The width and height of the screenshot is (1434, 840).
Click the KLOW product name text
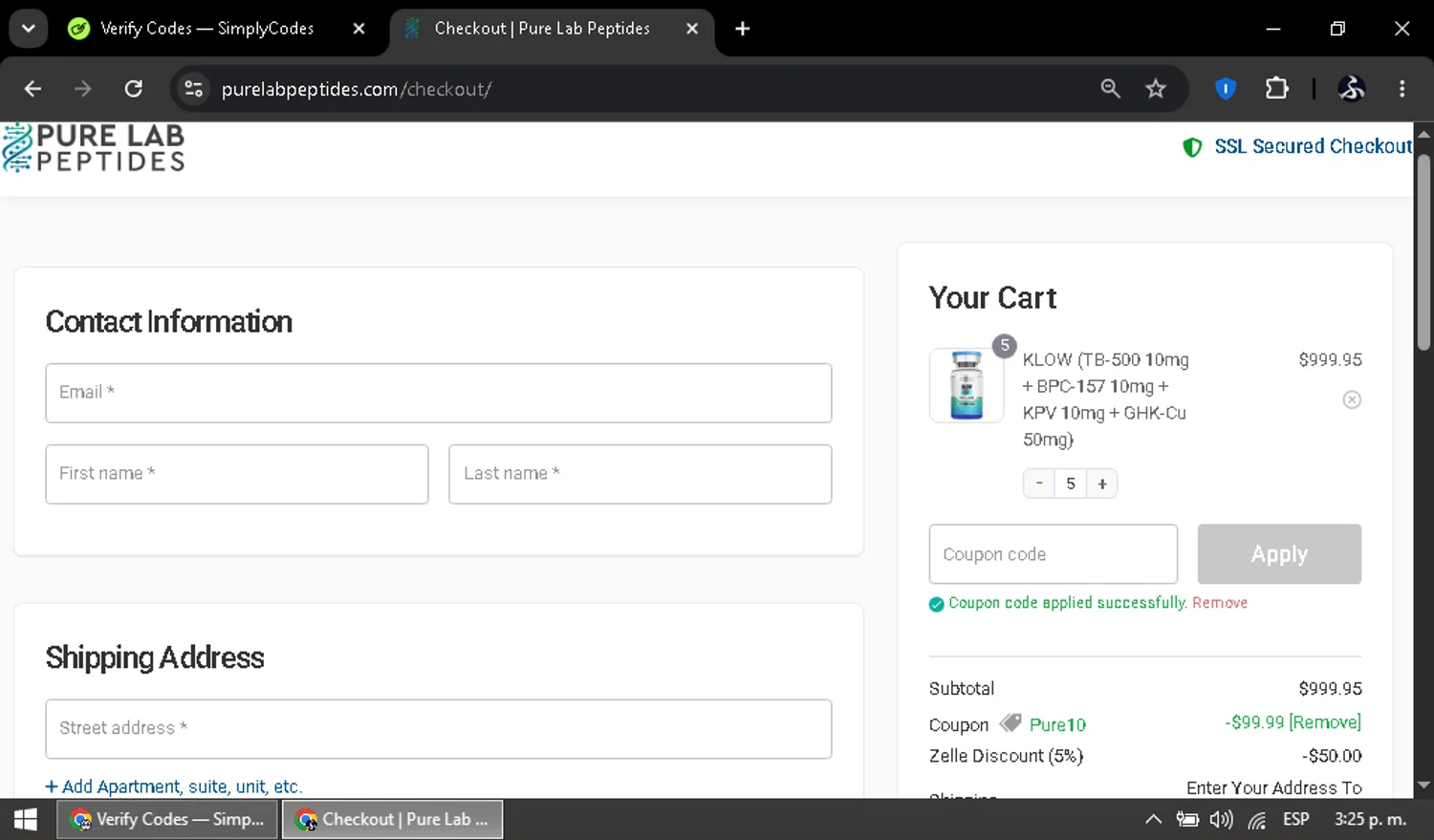click(1106, 399)
